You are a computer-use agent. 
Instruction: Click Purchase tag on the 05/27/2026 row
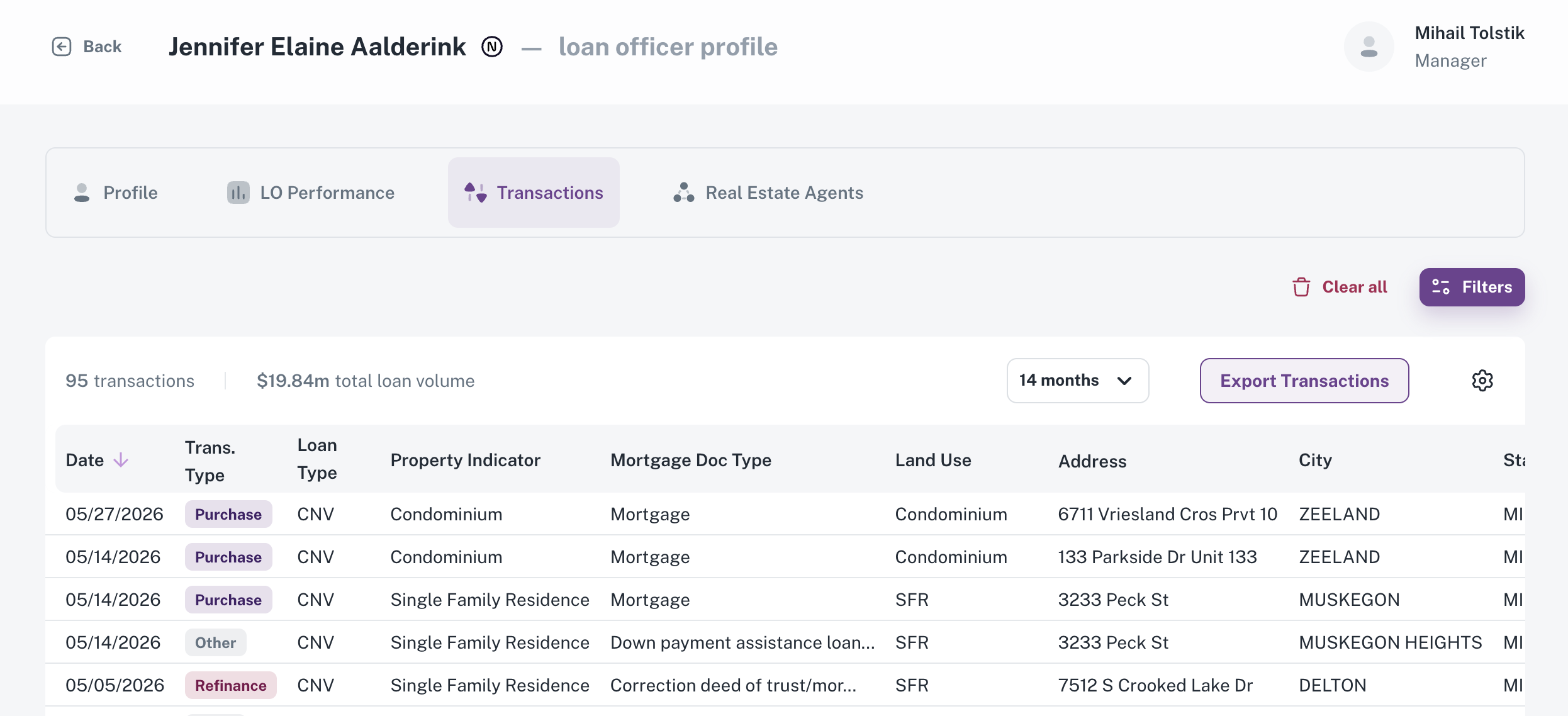[228, 514]
